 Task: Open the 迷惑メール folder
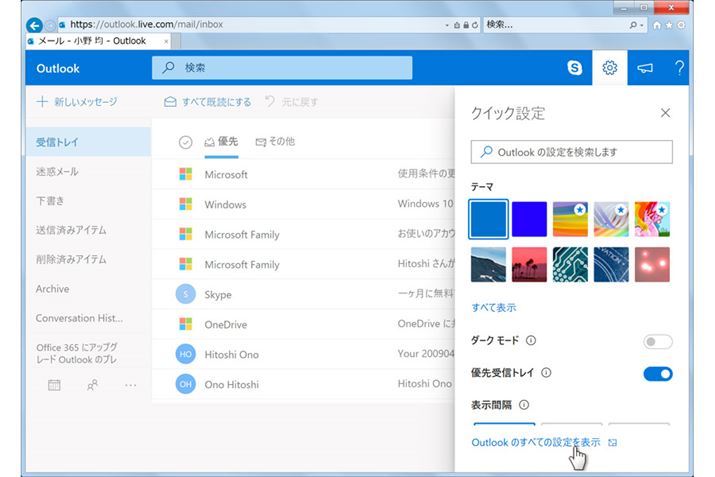57,172
